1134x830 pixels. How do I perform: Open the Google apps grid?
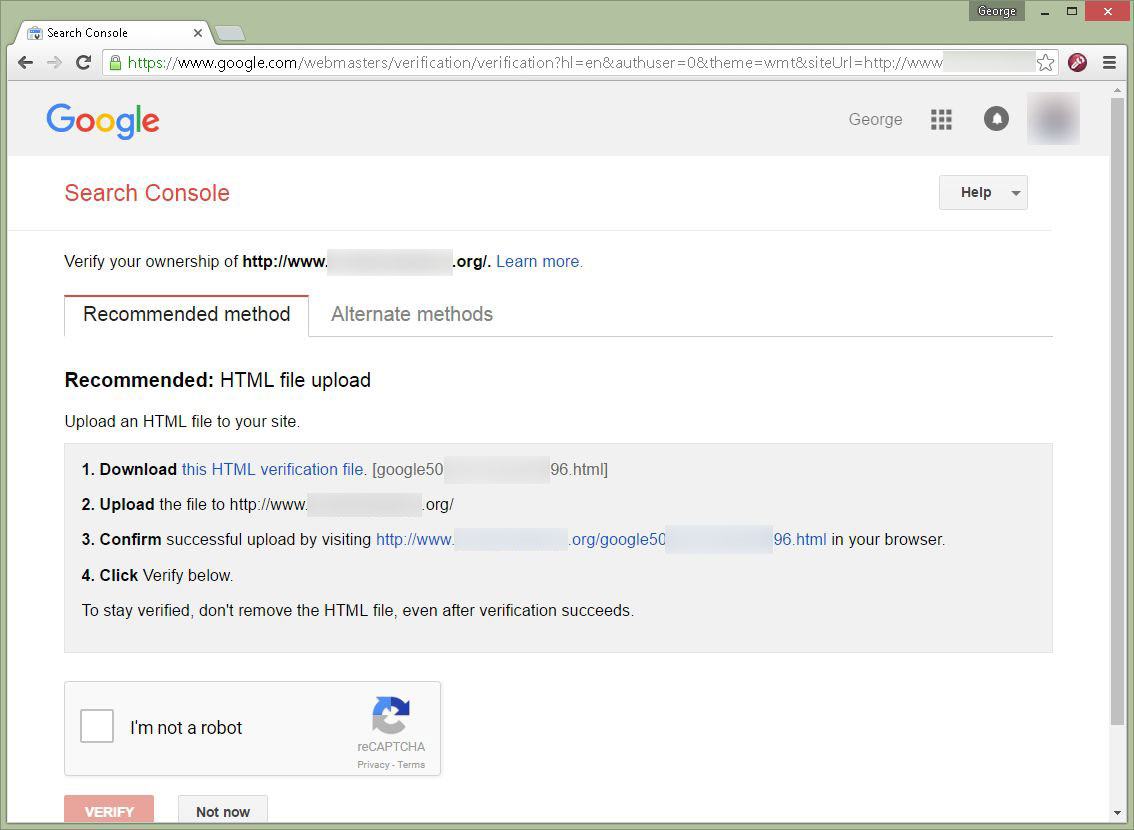[941, 119]
